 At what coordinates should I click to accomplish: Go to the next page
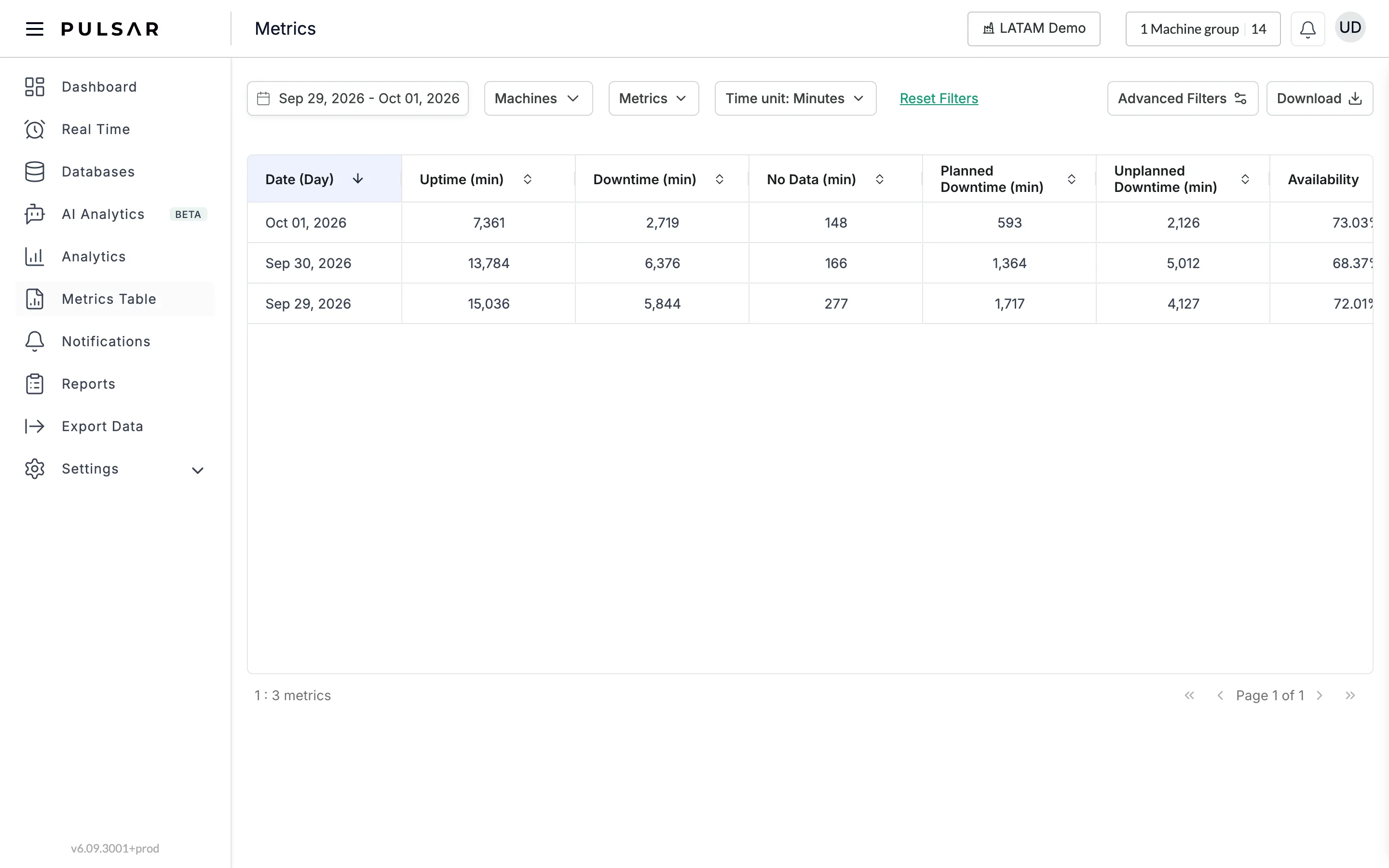click(1320, 695)
